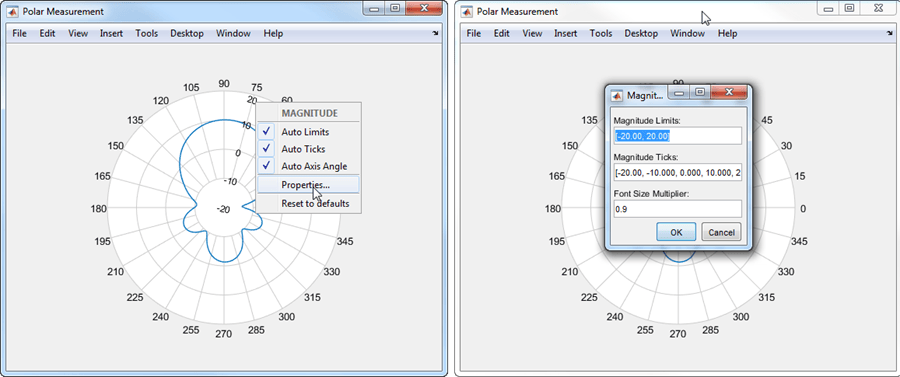Click the 45 angle label in right plot
Screen dimensions: 900x377
(767, 120)
